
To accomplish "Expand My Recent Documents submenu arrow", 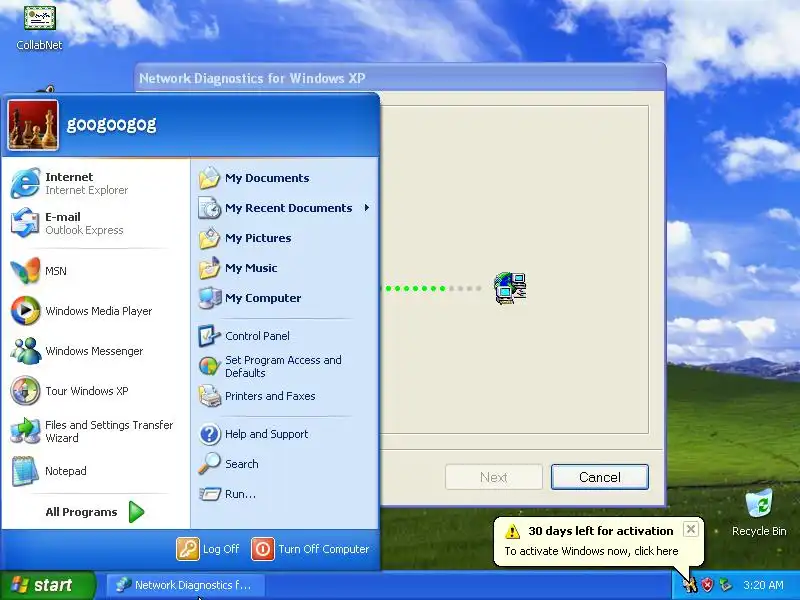I will coord(367,208).
